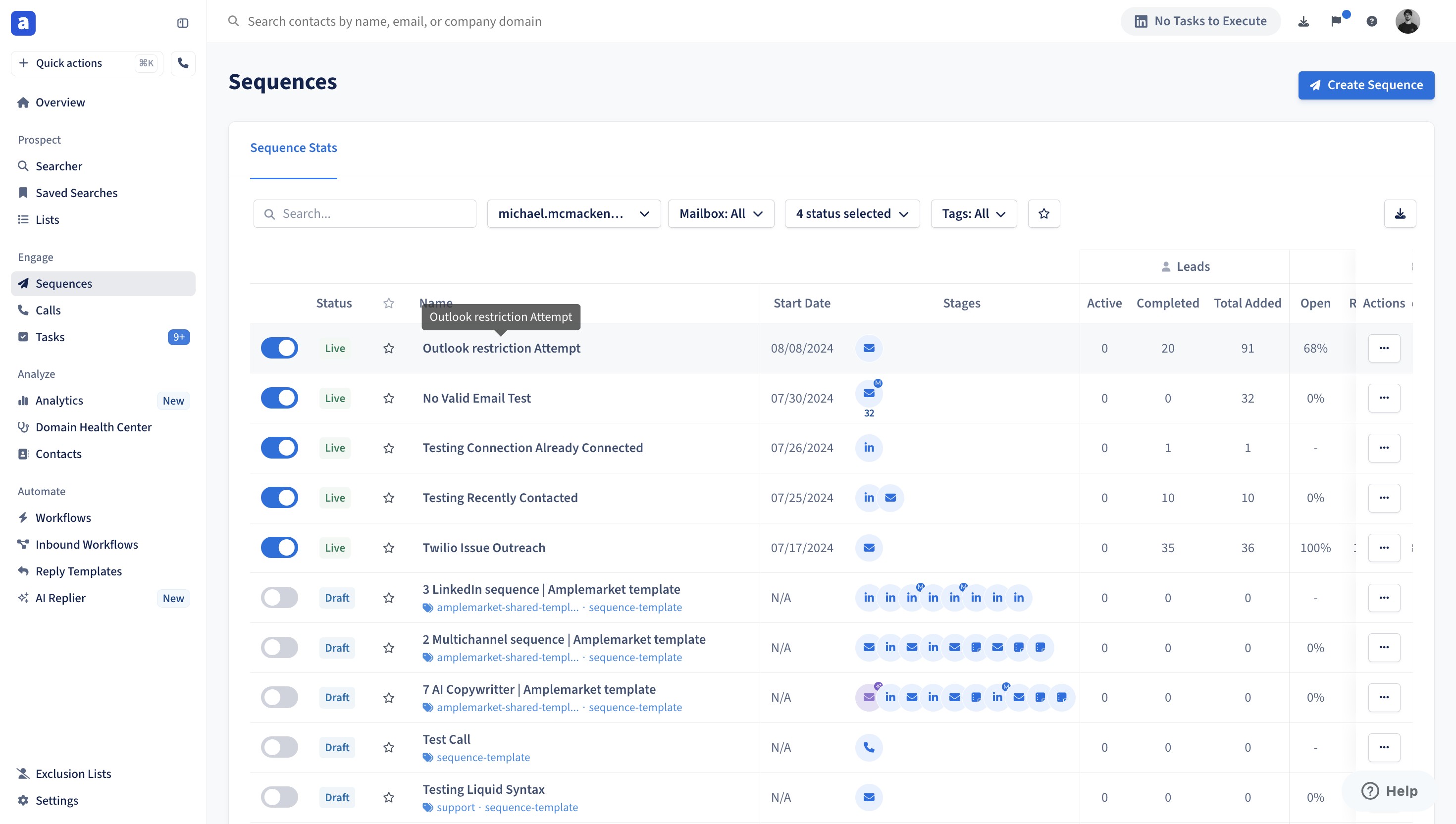1456x824 pixels.
Task: Click the Create Sequence button
Action: [x=1365, y=85]
